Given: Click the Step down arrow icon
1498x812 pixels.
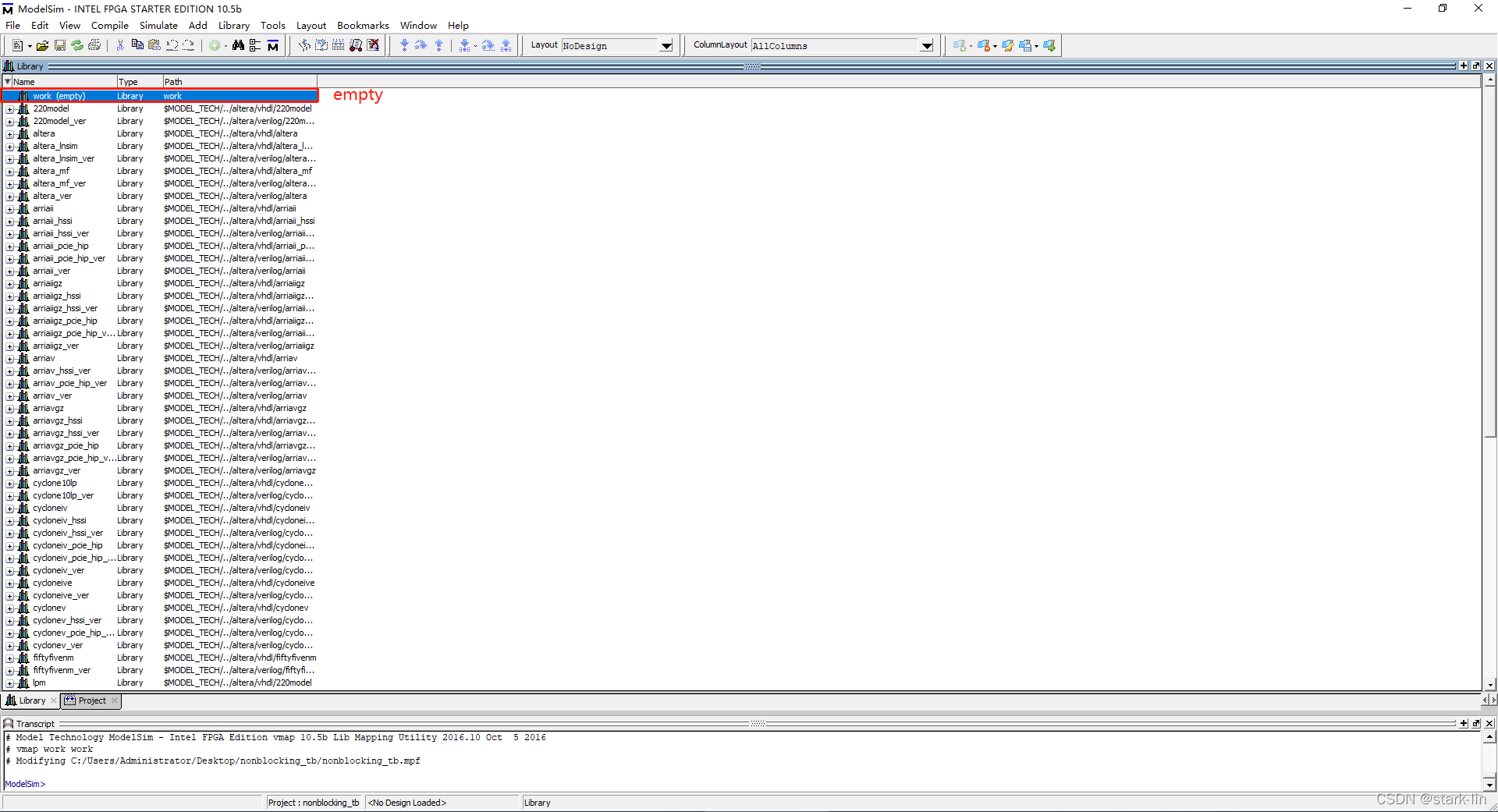Looking at the screenshot, I should click(404, 46).
